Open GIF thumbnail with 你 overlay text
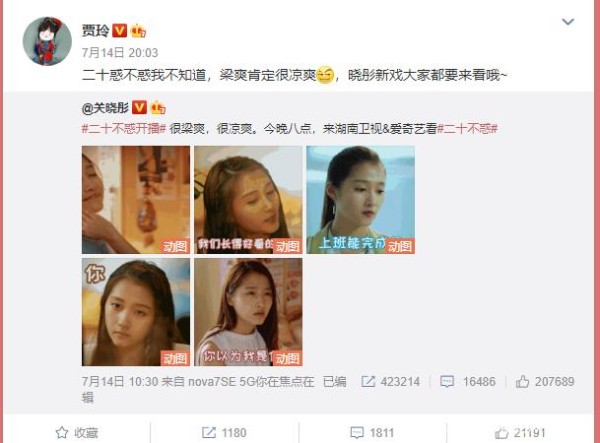600x443 pixels. coord(136,312)
